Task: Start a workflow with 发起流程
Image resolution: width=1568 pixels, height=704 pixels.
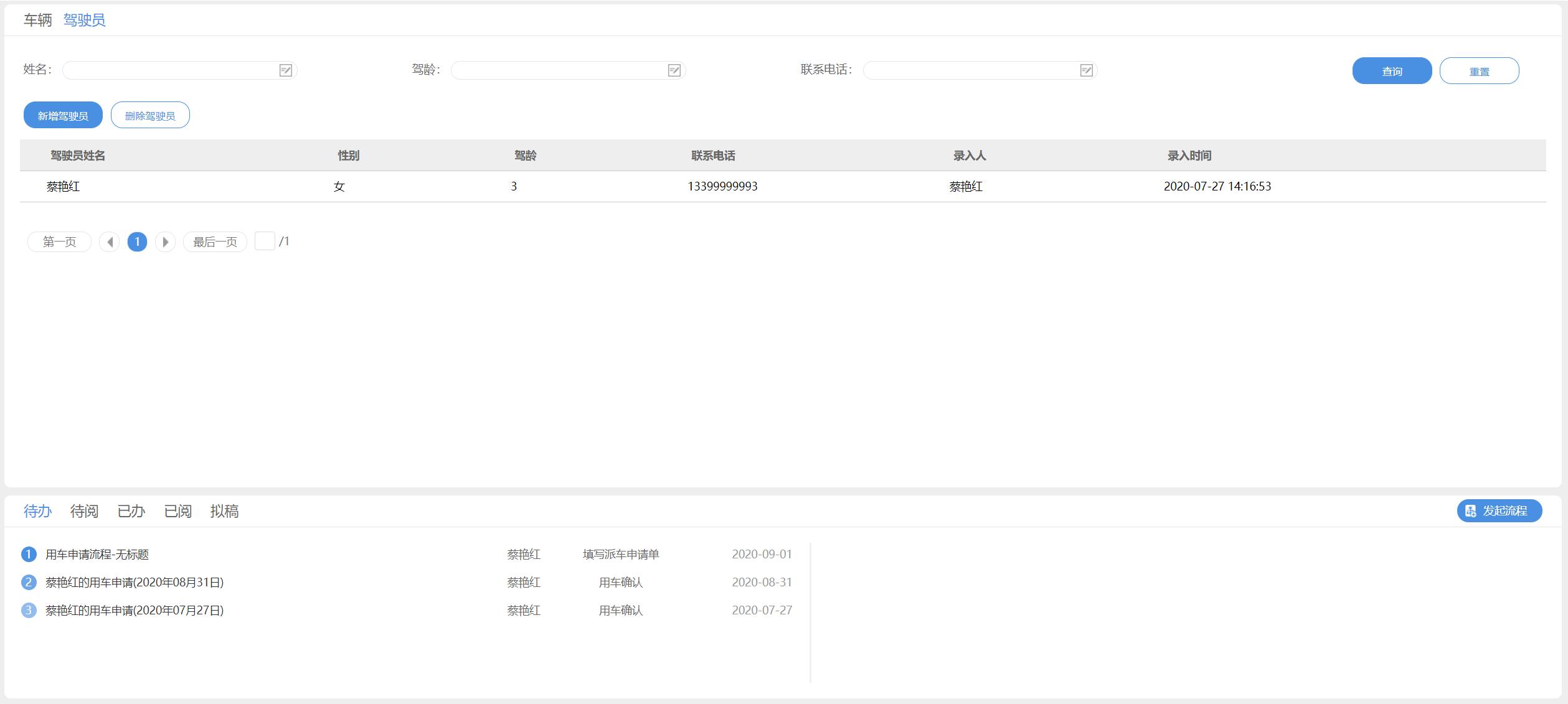Action: [1499, 510]
